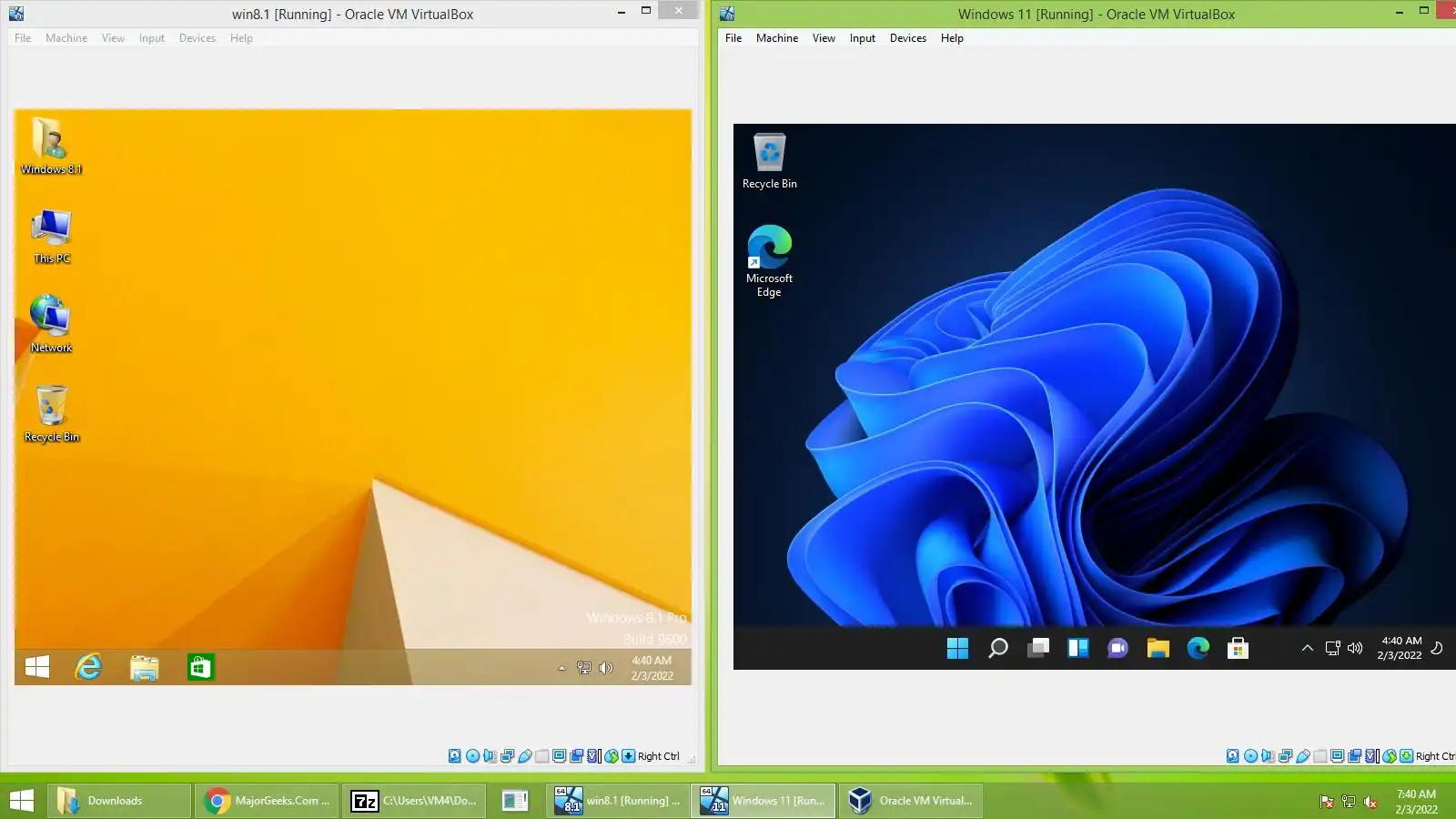Open the host Windows Start button
1456x819 pixels.
pyautogui.click(x=22, y=801)
